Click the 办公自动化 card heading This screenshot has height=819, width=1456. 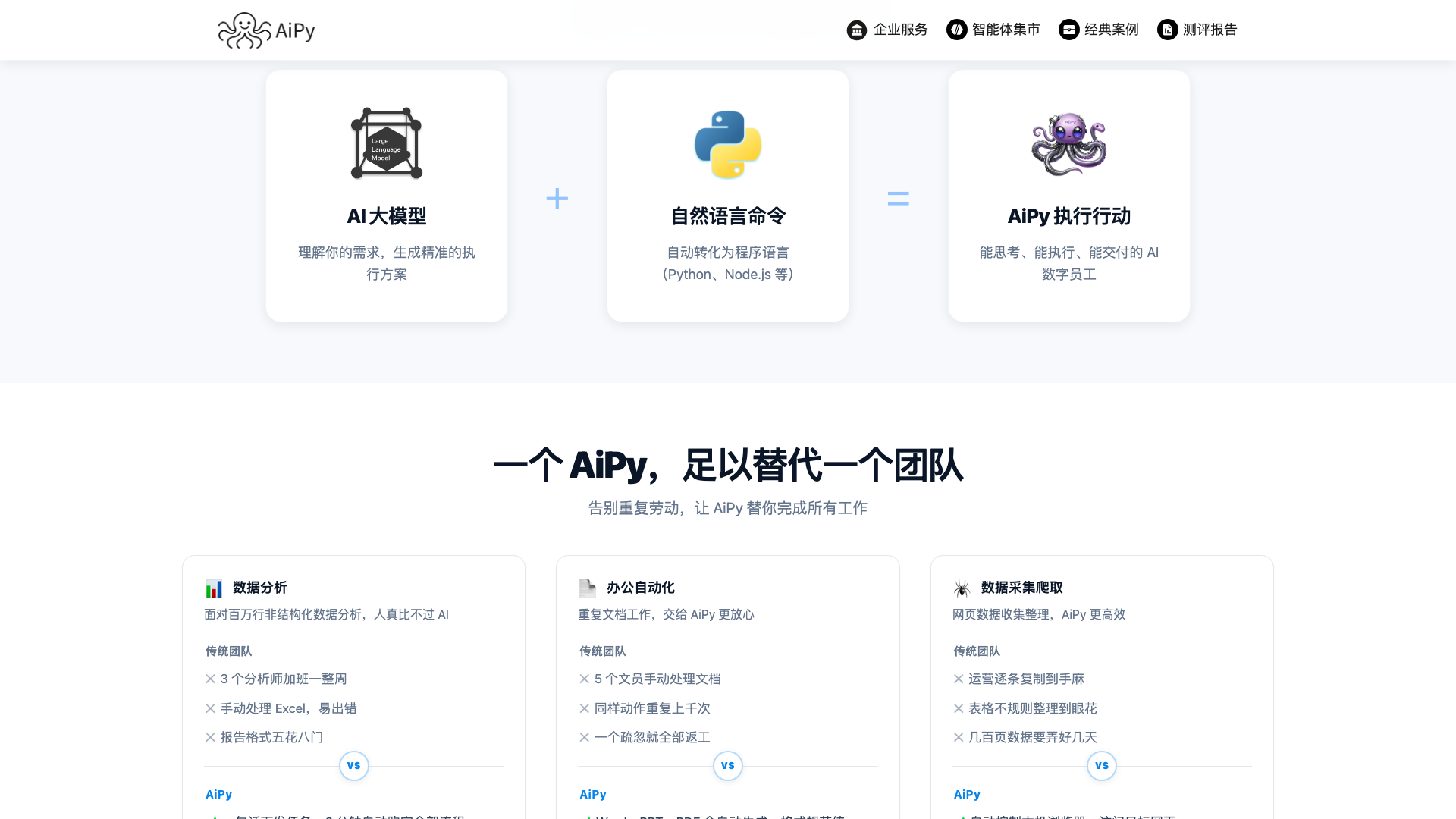click(x=641, y=588)
